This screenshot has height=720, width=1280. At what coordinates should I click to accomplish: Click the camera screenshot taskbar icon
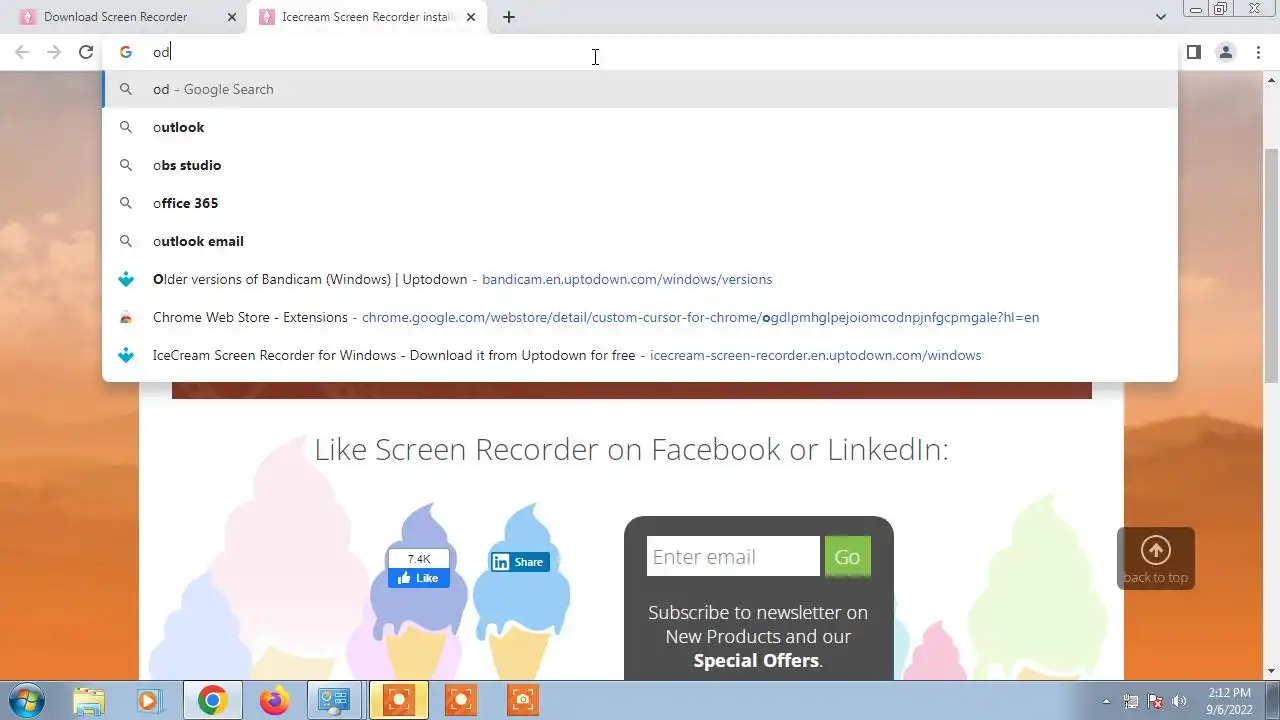point(523,700)
